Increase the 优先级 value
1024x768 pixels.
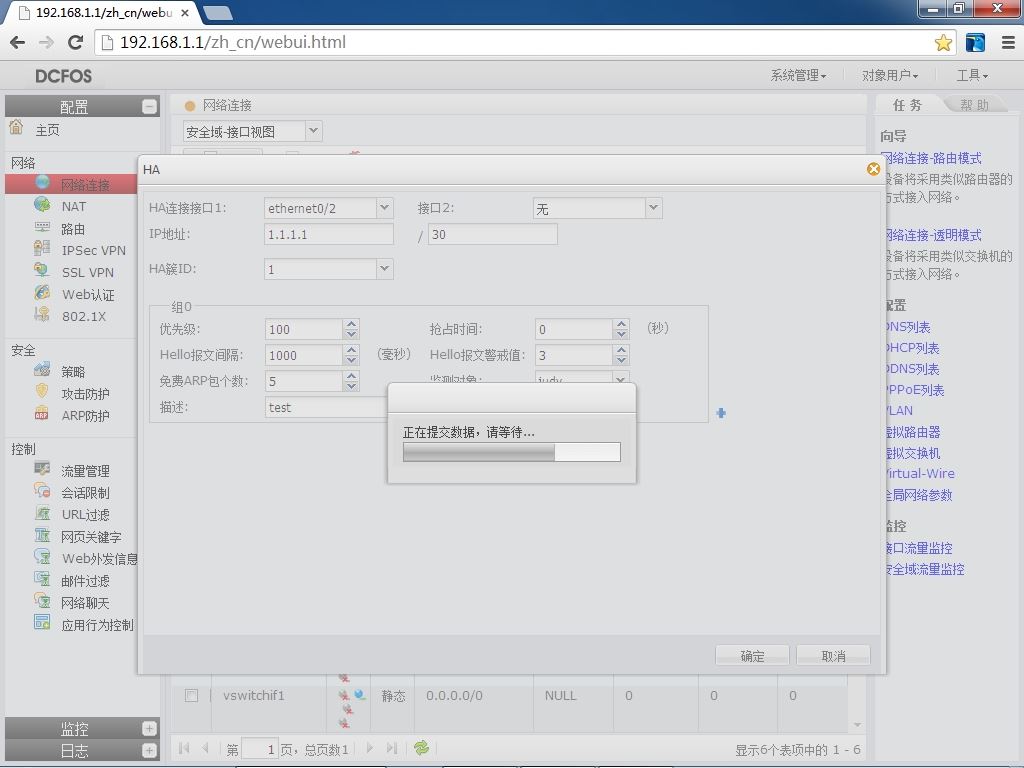pos(351,324)
